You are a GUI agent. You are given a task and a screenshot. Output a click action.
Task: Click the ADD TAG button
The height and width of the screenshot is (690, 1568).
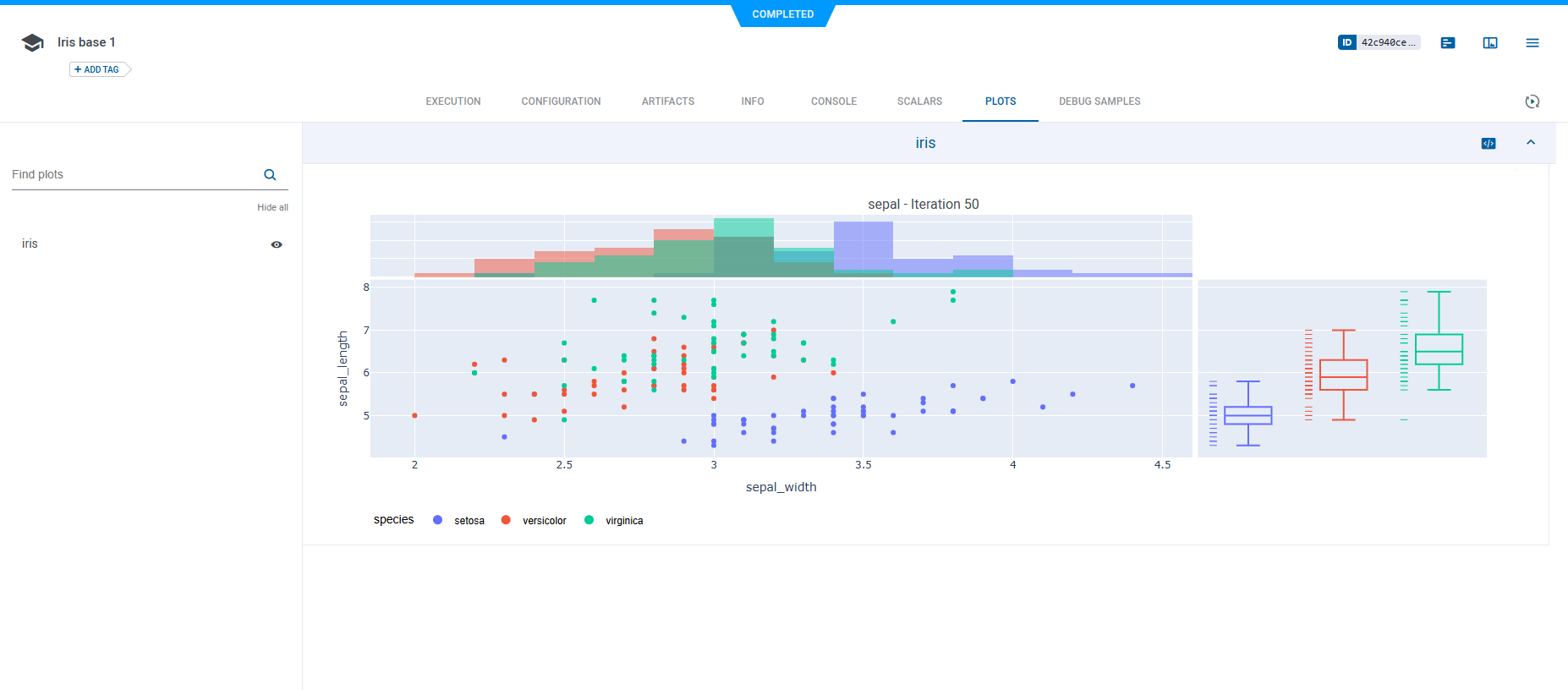[x=97, y=69]
